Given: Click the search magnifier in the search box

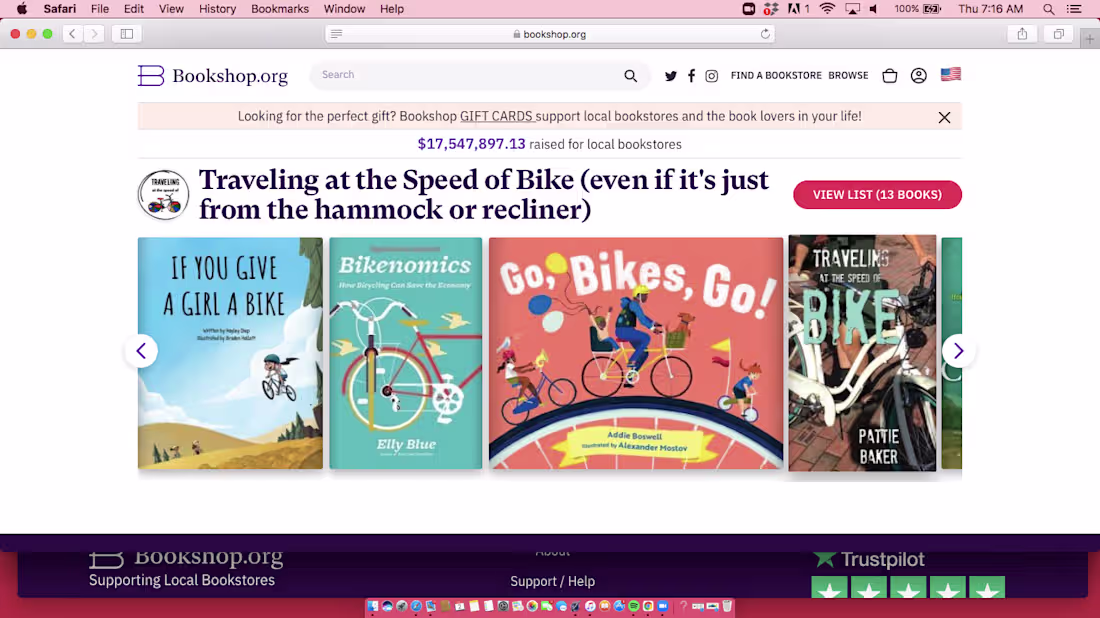Looking at the screenshot, I should [x=631, y=76].
